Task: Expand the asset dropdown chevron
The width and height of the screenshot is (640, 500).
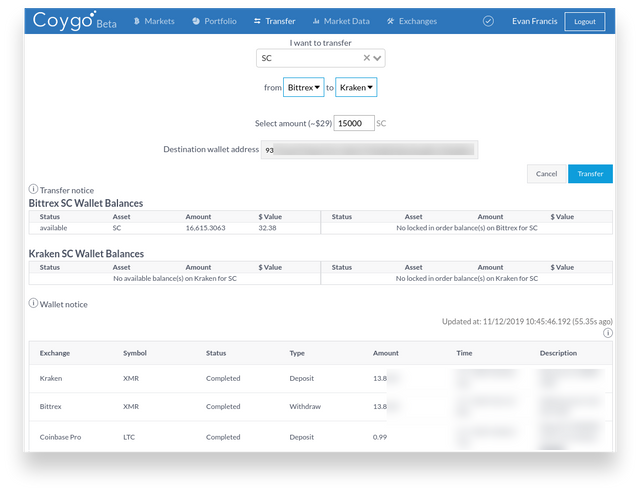Action: (377, 58)
